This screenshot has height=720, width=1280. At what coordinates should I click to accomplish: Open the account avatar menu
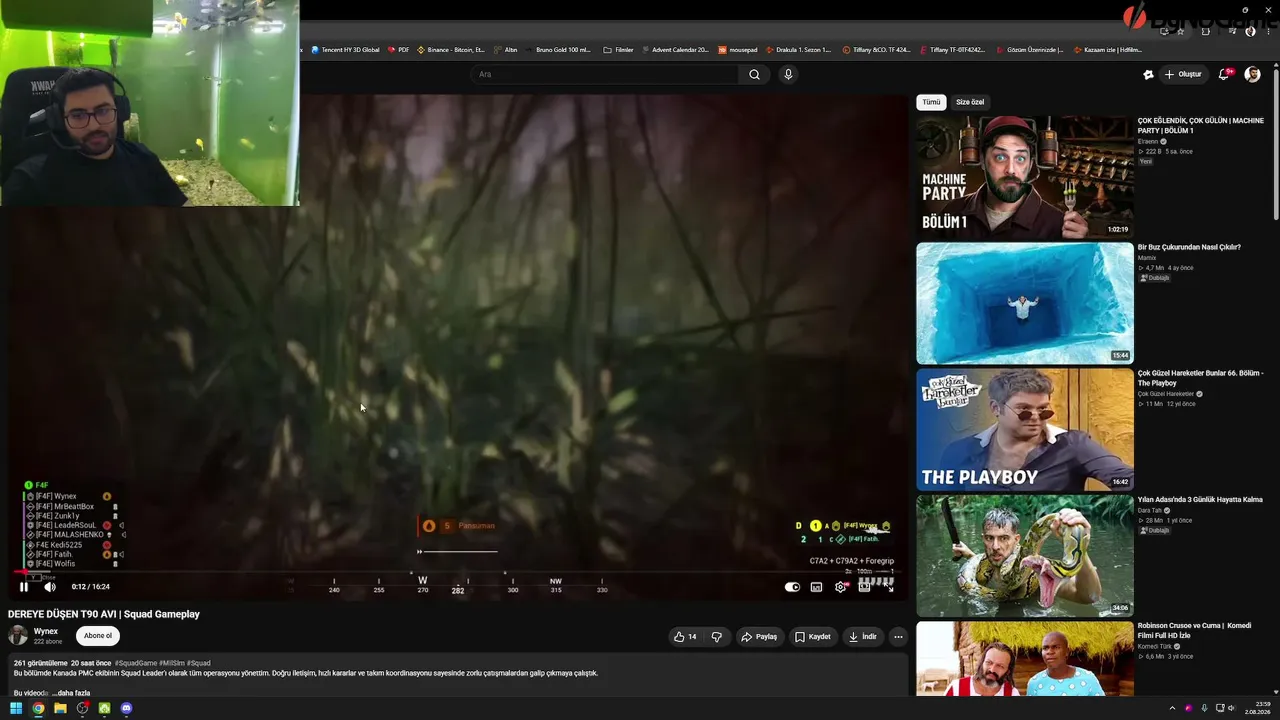1252,74
